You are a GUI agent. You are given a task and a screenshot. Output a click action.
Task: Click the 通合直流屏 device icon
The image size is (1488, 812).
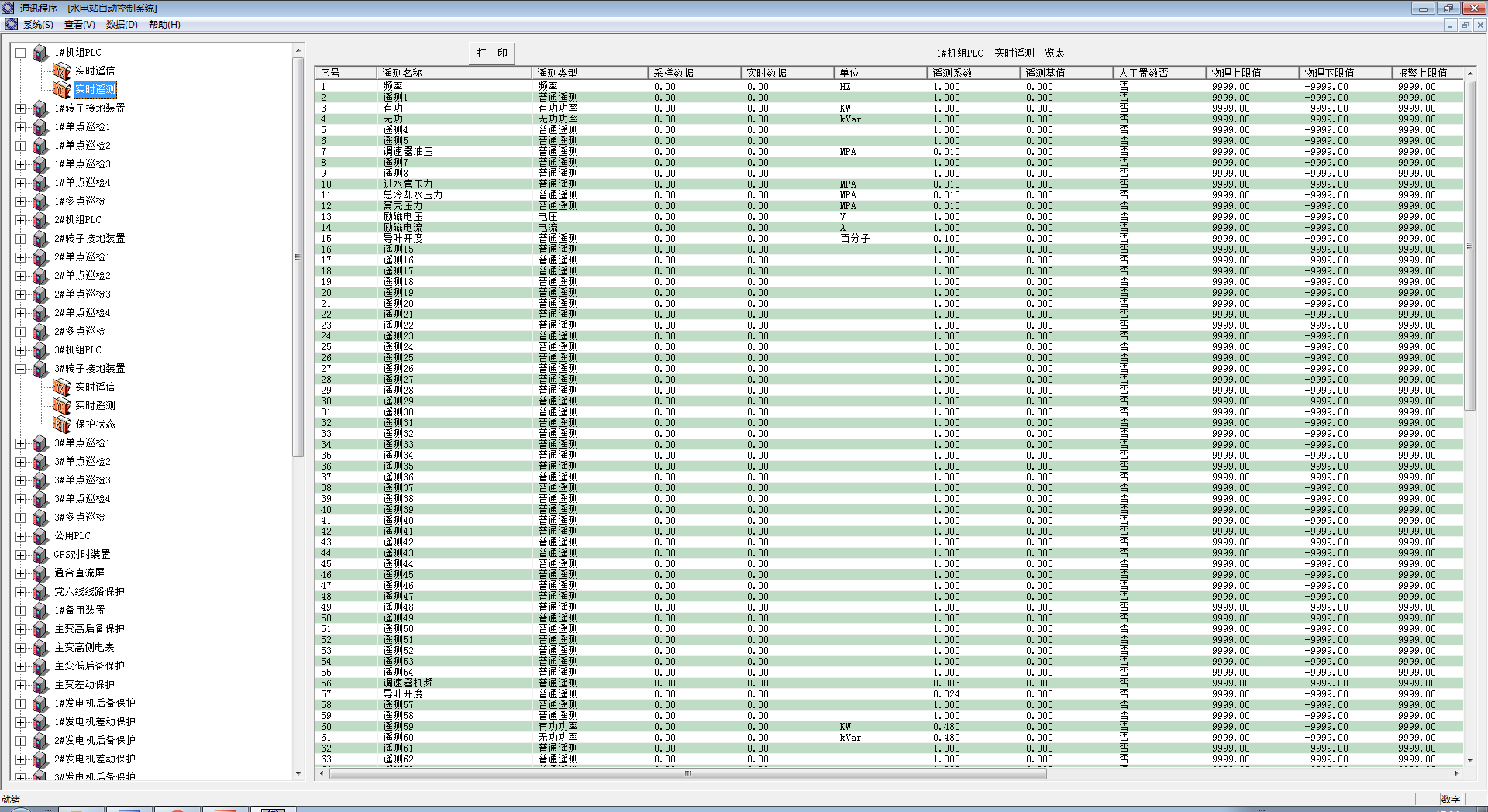click(40, 573)
